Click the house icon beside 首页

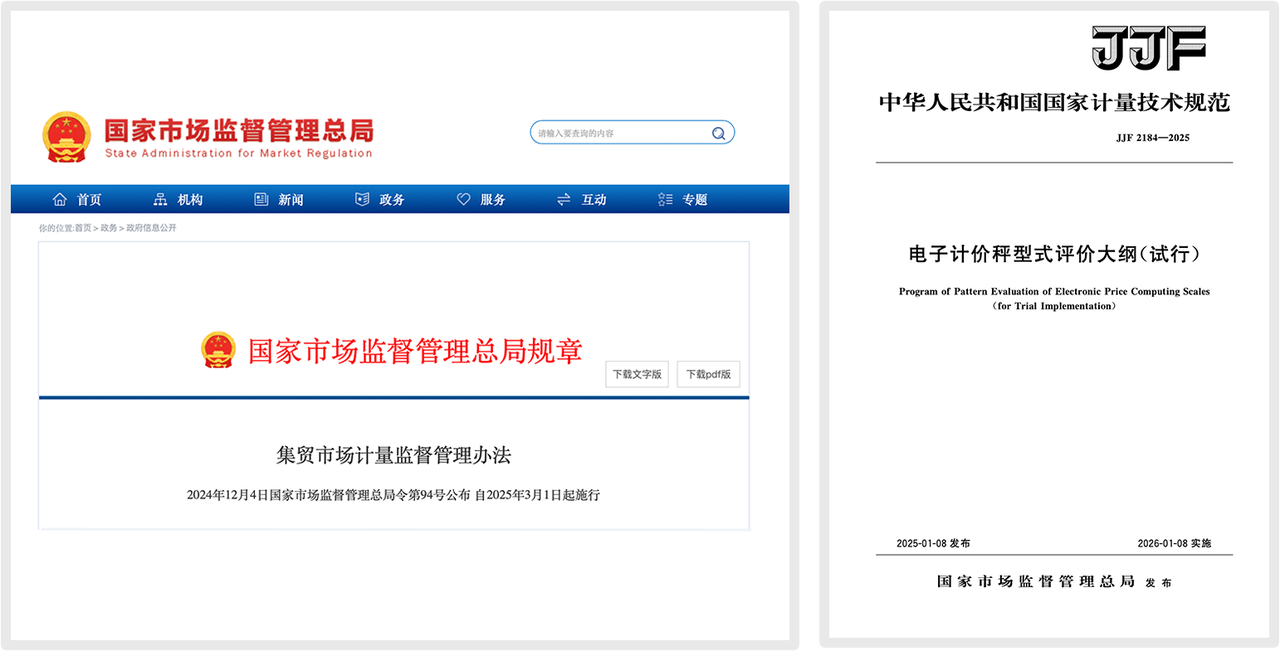click(x=60, y=199)
